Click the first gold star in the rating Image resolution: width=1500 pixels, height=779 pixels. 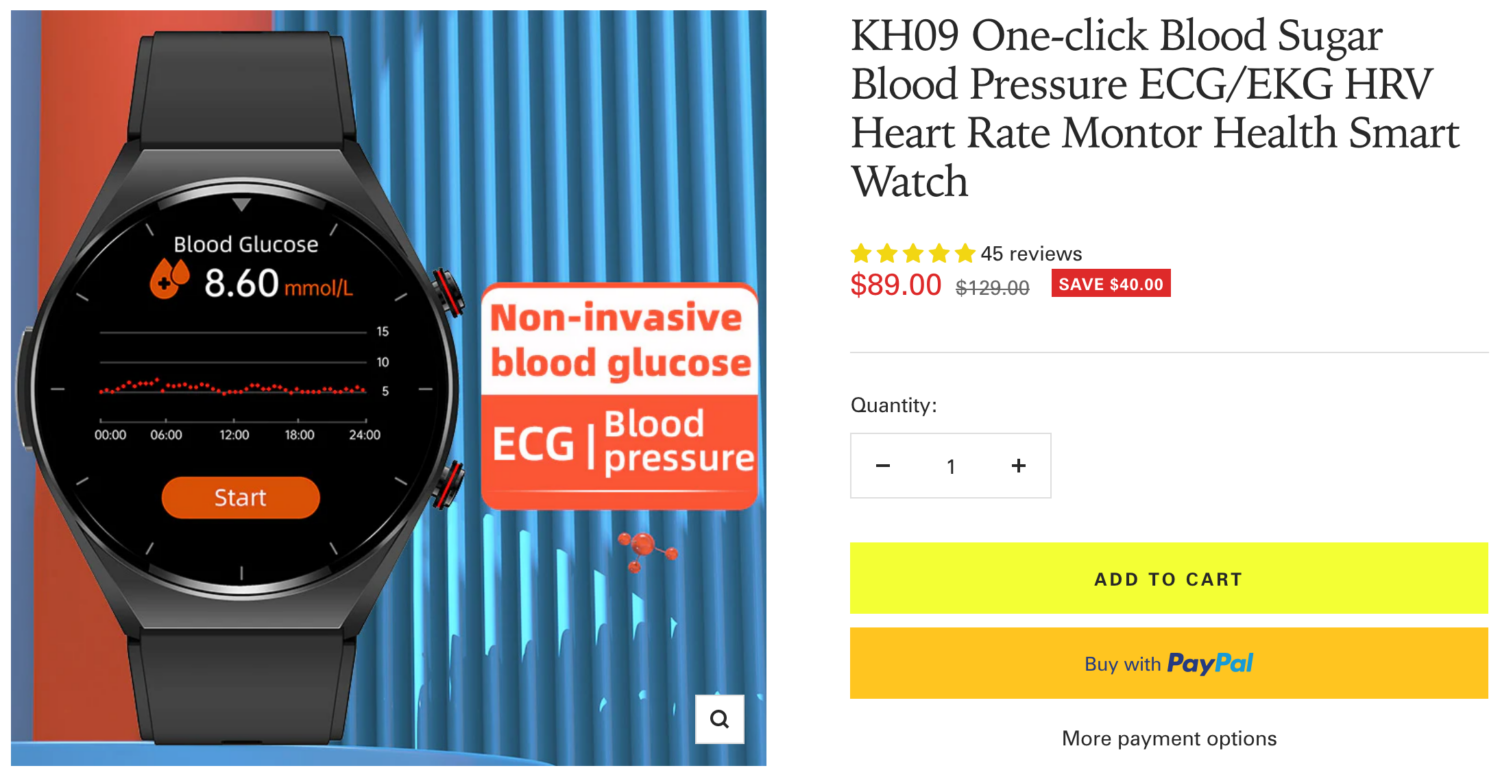(x=862, y=253)
